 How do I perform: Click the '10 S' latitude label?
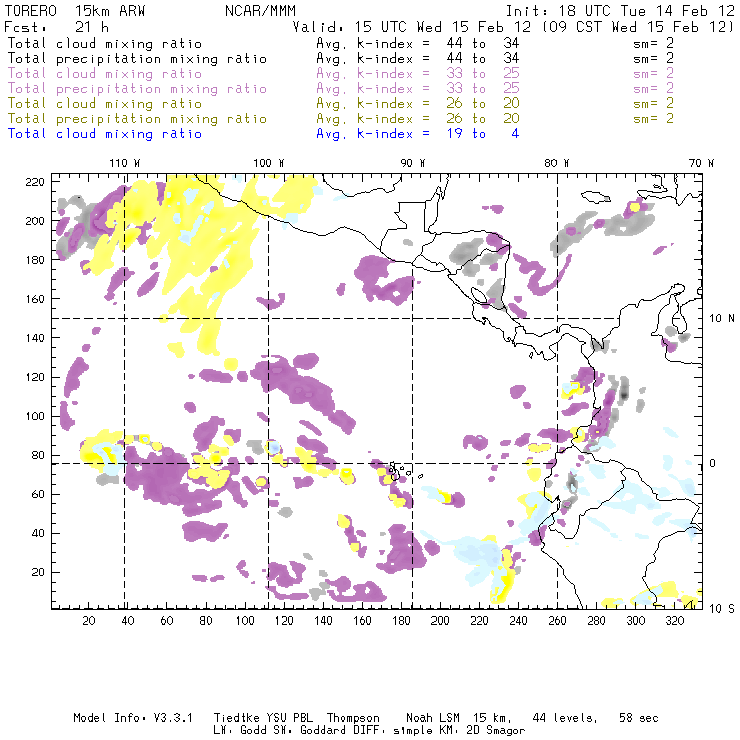point(722,608)
